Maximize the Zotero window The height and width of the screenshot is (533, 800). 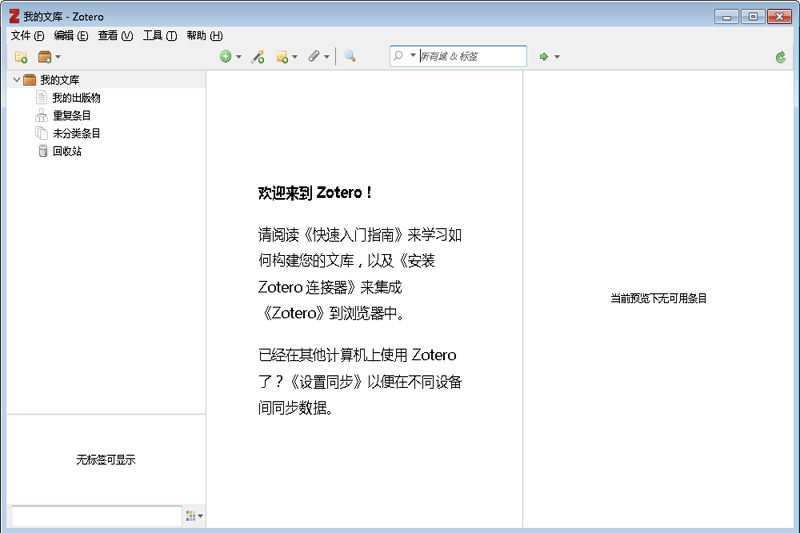[753, 17]
